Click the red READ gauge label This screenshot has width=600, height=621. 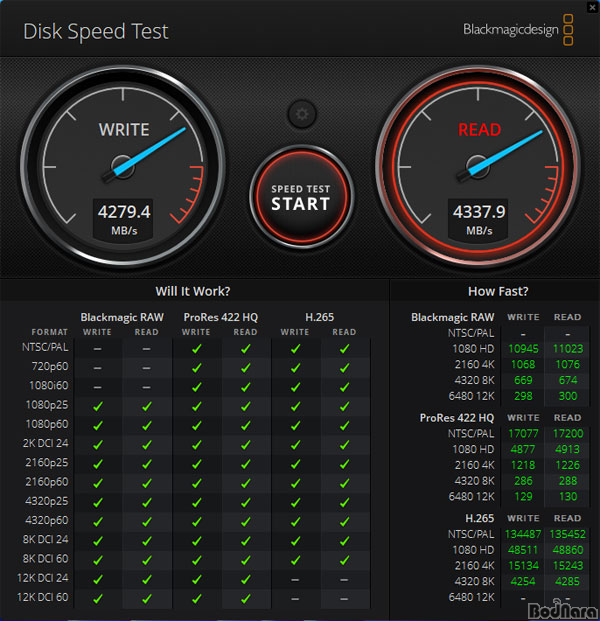(479, 130)
